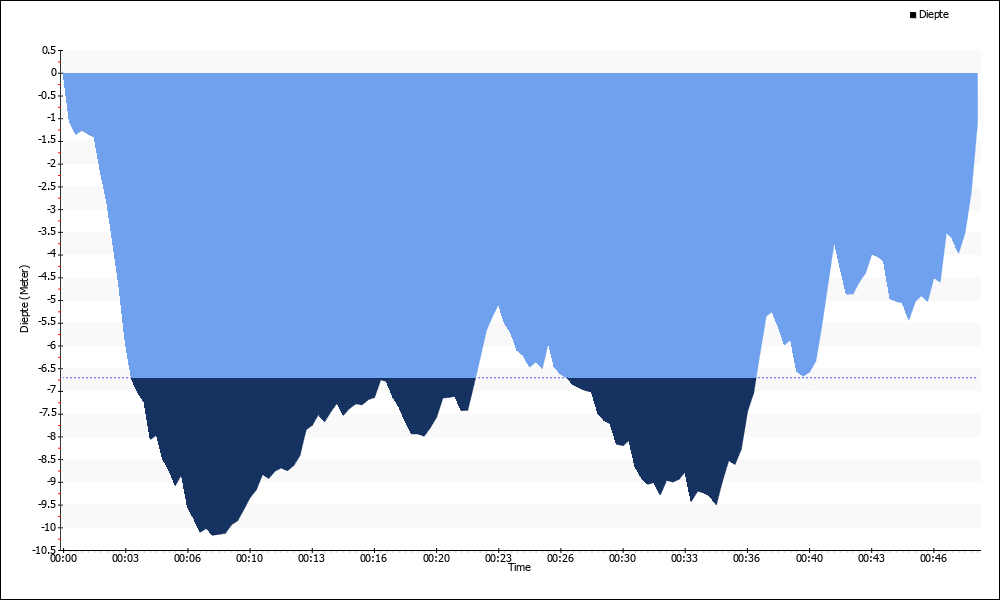Screen dimensions: 1000x600
Task: Click the -6.5 depth axis label
Action: 48,369
